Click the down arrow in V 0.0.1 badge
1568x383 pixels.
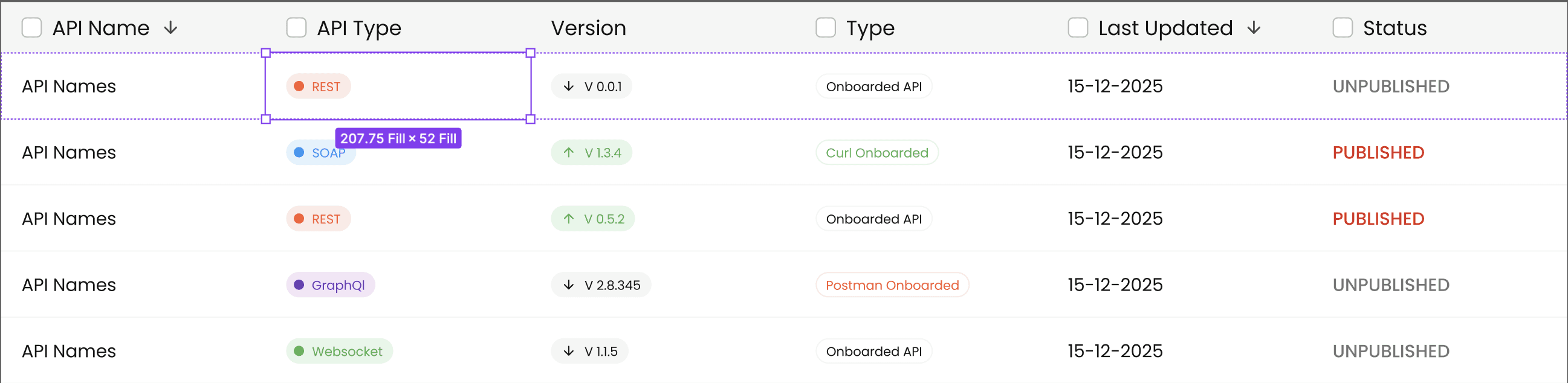[569, 86]
